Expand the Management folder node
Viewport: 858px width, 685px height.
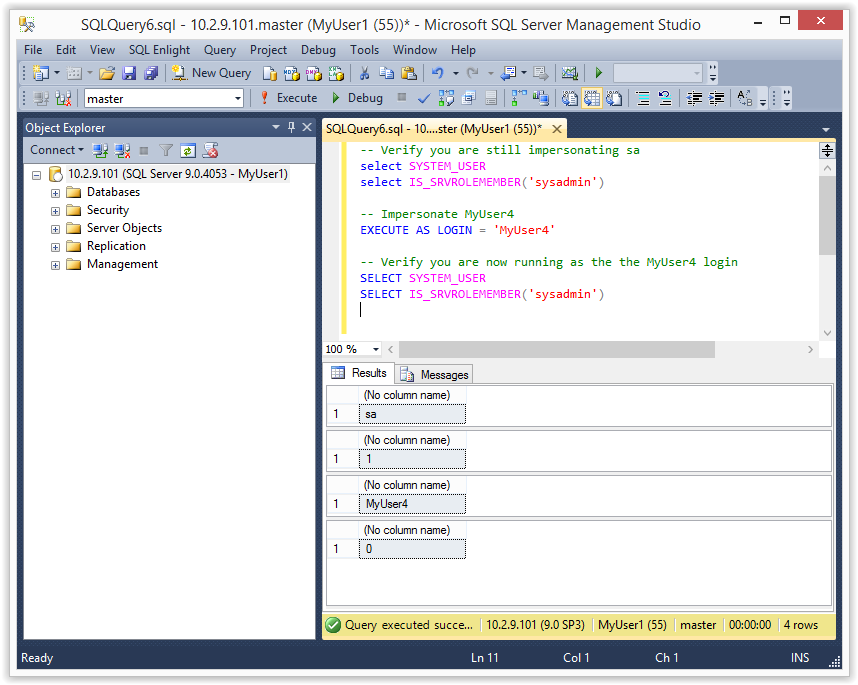coord(55,265)
